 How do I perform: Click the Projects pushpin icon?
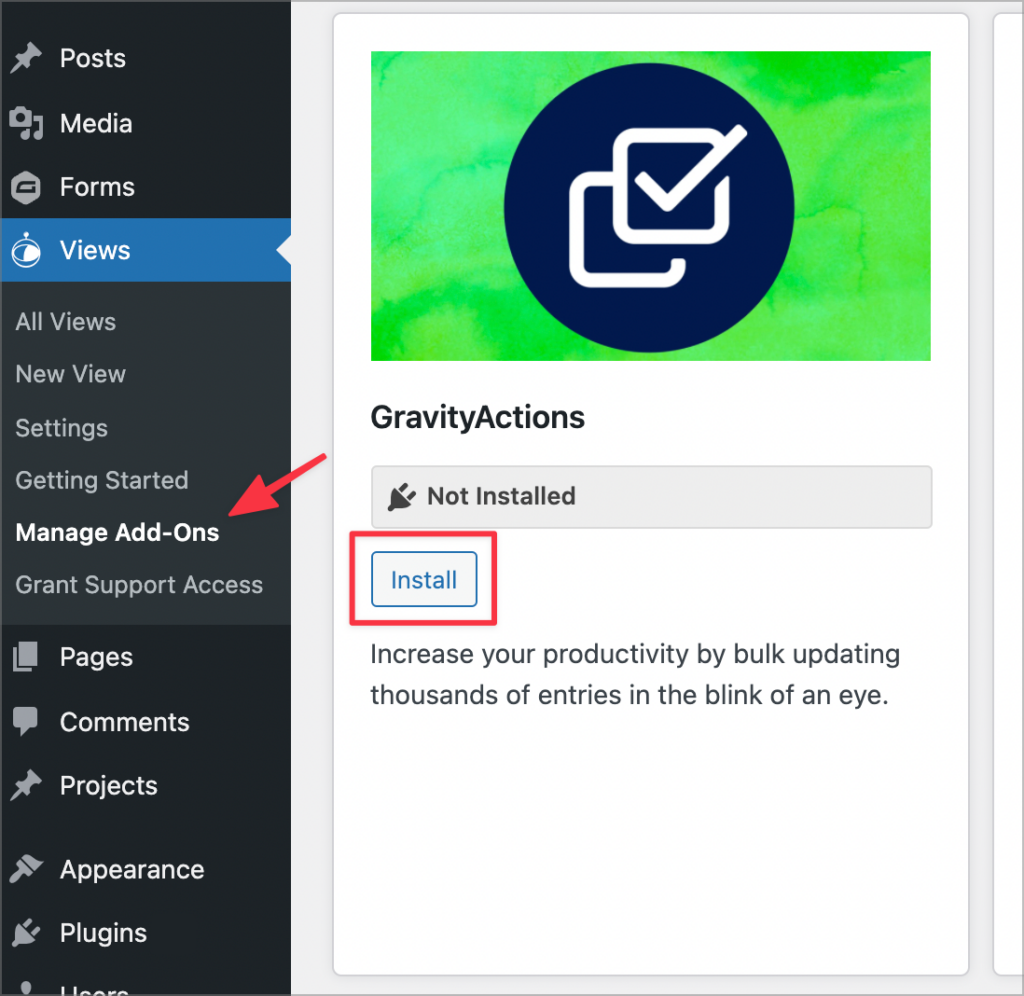[26, 785]
